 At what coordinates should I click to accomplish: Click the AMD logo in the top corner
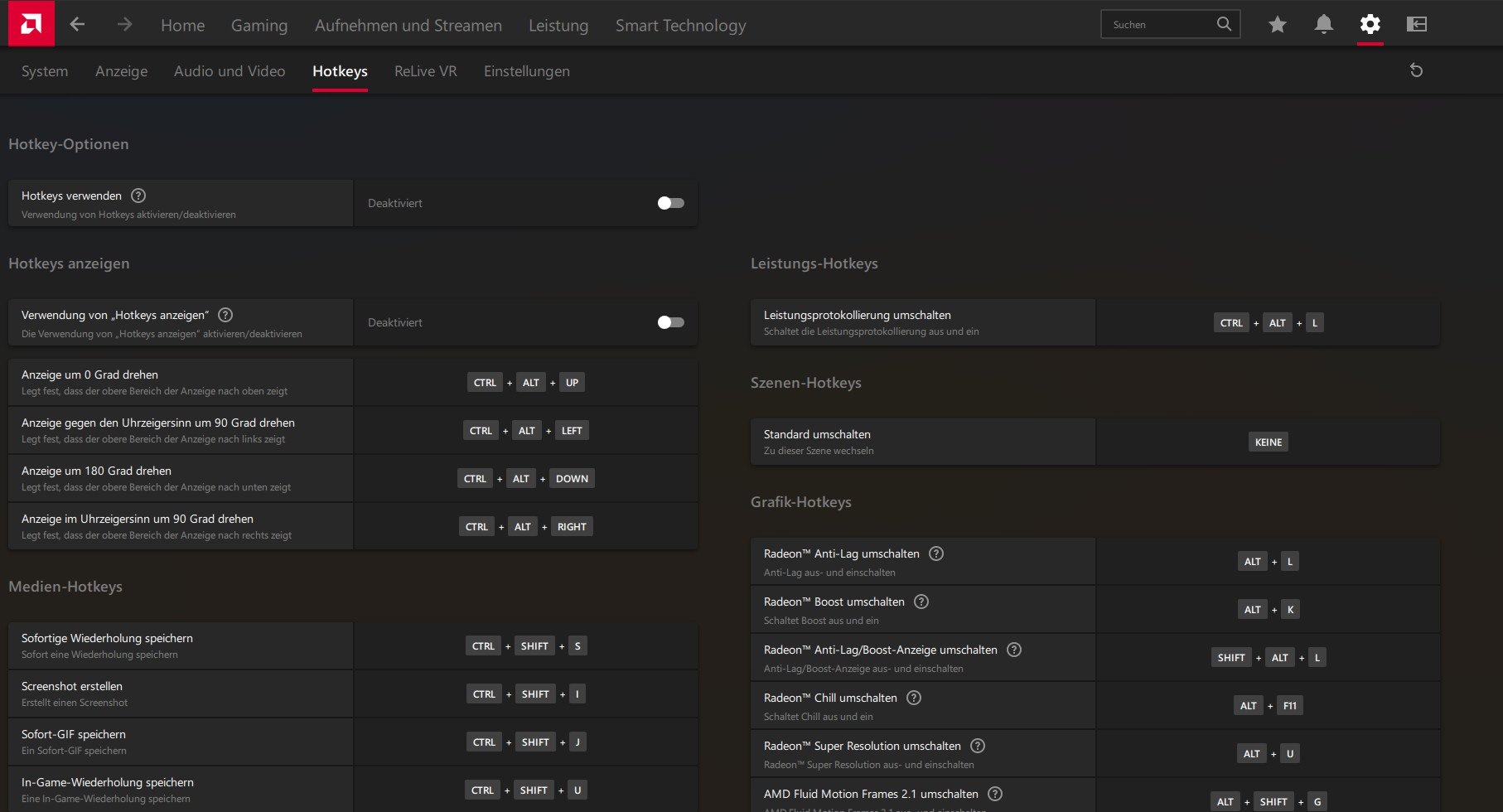(x=31, y=23)
